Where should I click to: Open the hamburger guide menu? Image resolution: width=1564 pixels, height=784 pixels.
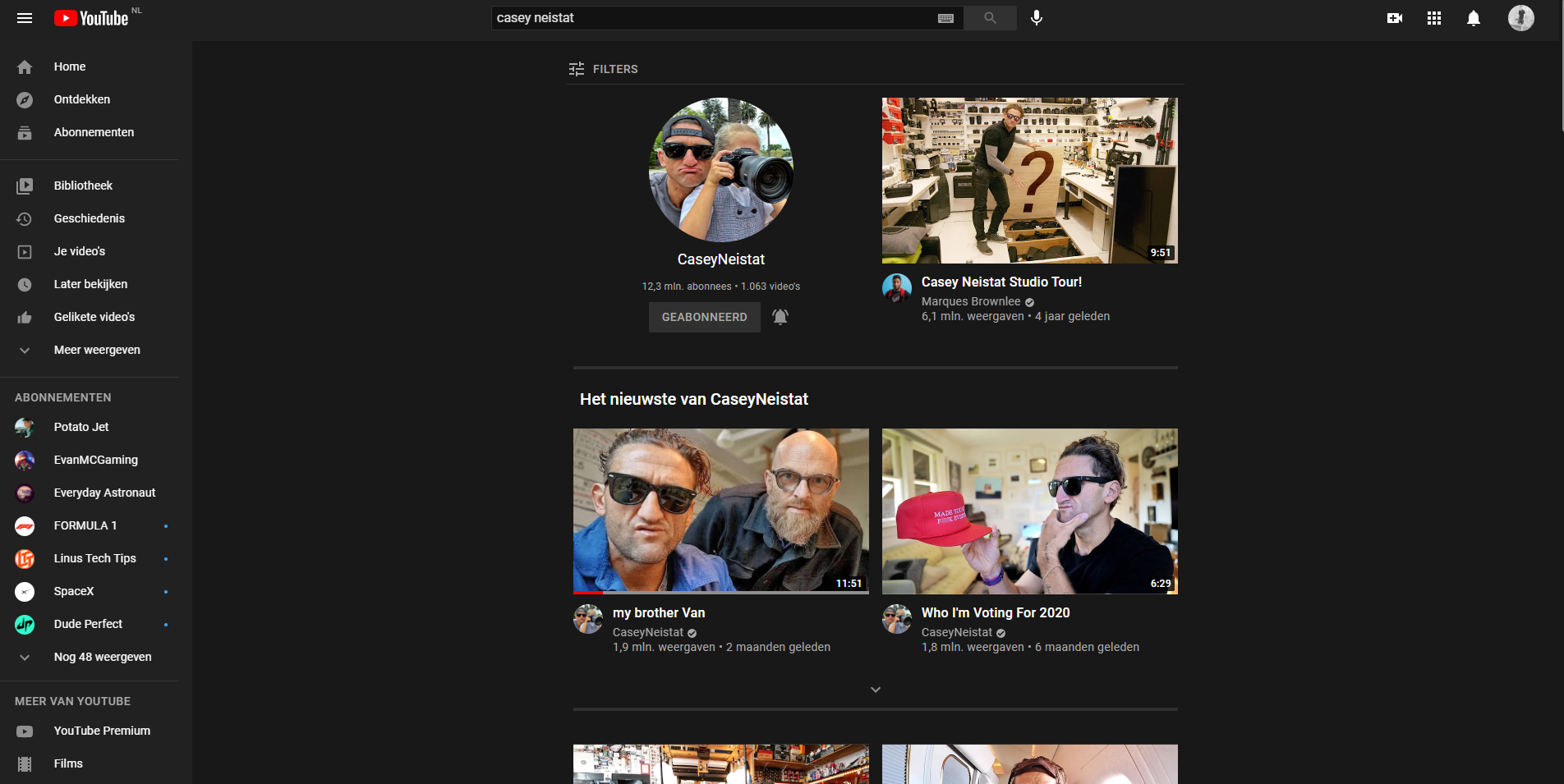(x=25, y=18)
